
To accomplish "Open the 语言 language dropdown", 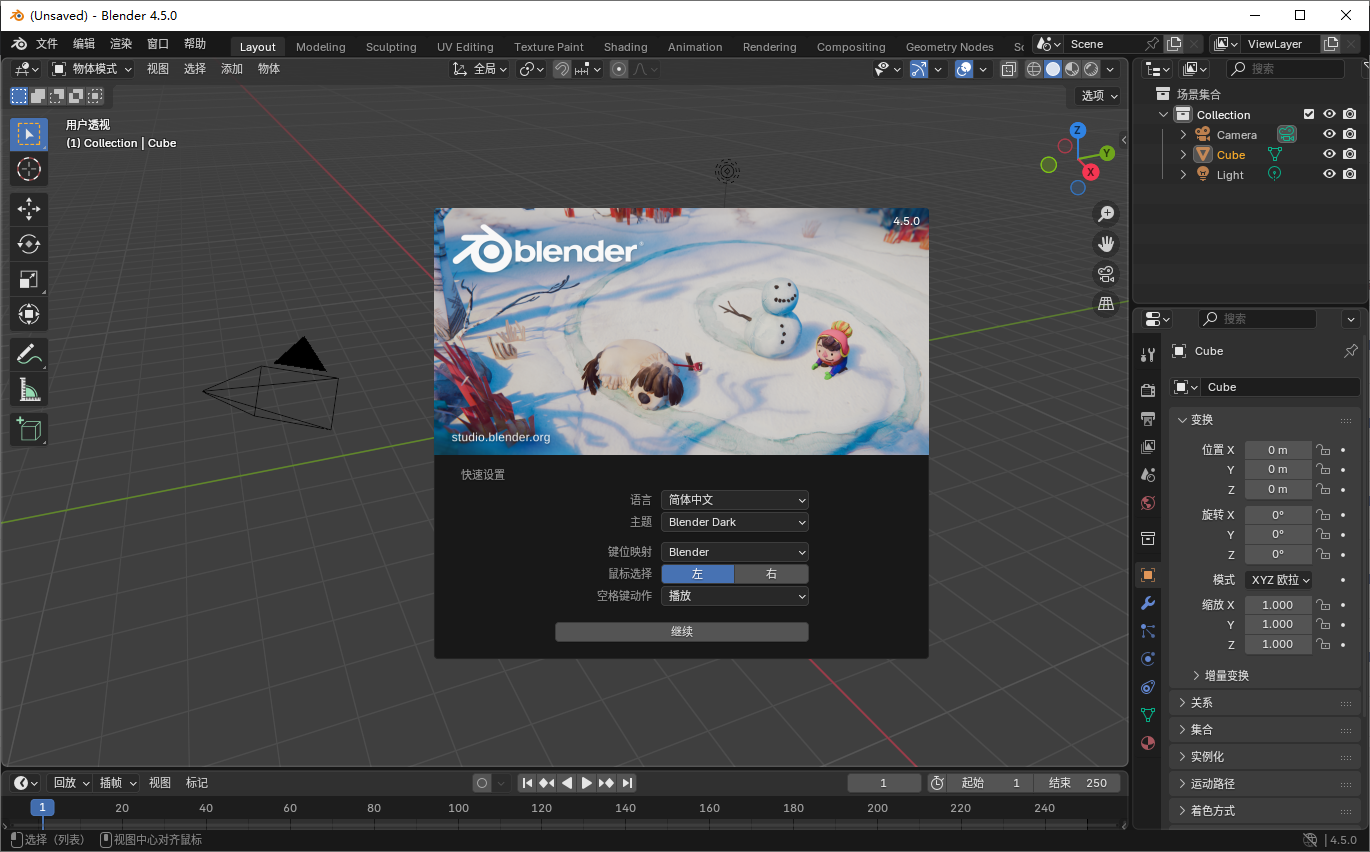I will point(735,500).
